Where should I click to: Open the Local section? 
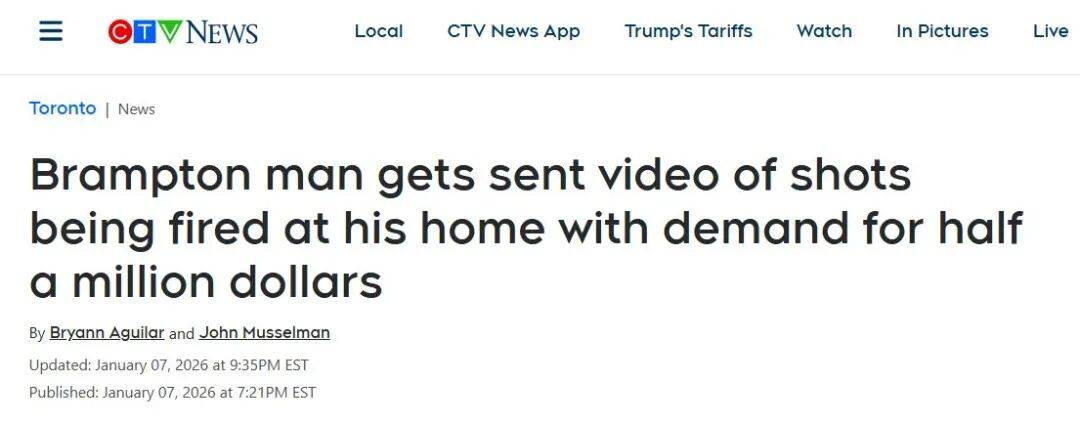click(x=378, y=31)
